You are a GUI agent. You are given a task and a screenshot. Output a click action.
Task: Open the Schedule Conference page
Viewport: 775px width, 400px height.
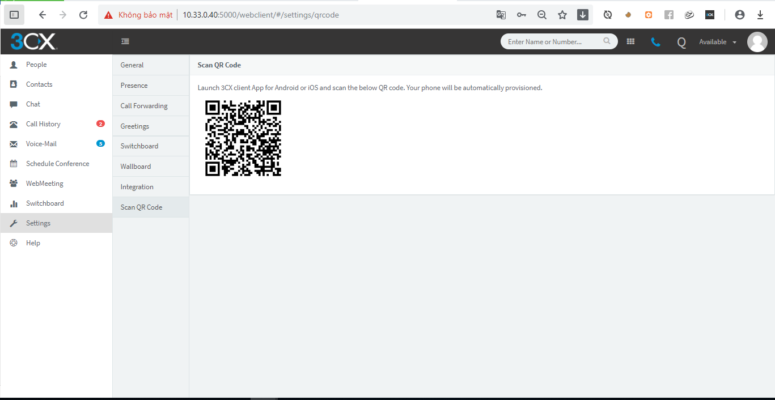click(x=57, y=164)
